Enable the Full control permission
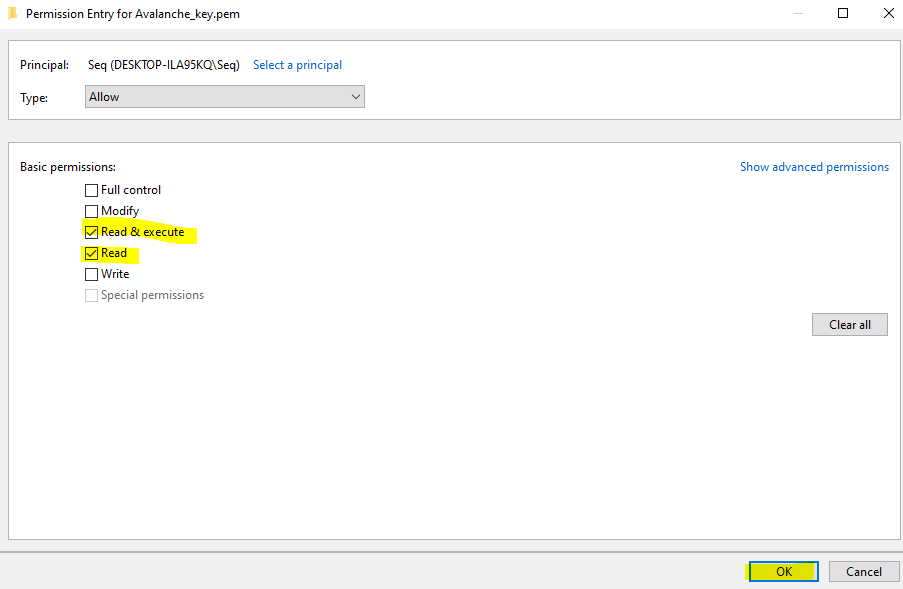The height and width of the screenshot is (589, 903). point(92,190)
